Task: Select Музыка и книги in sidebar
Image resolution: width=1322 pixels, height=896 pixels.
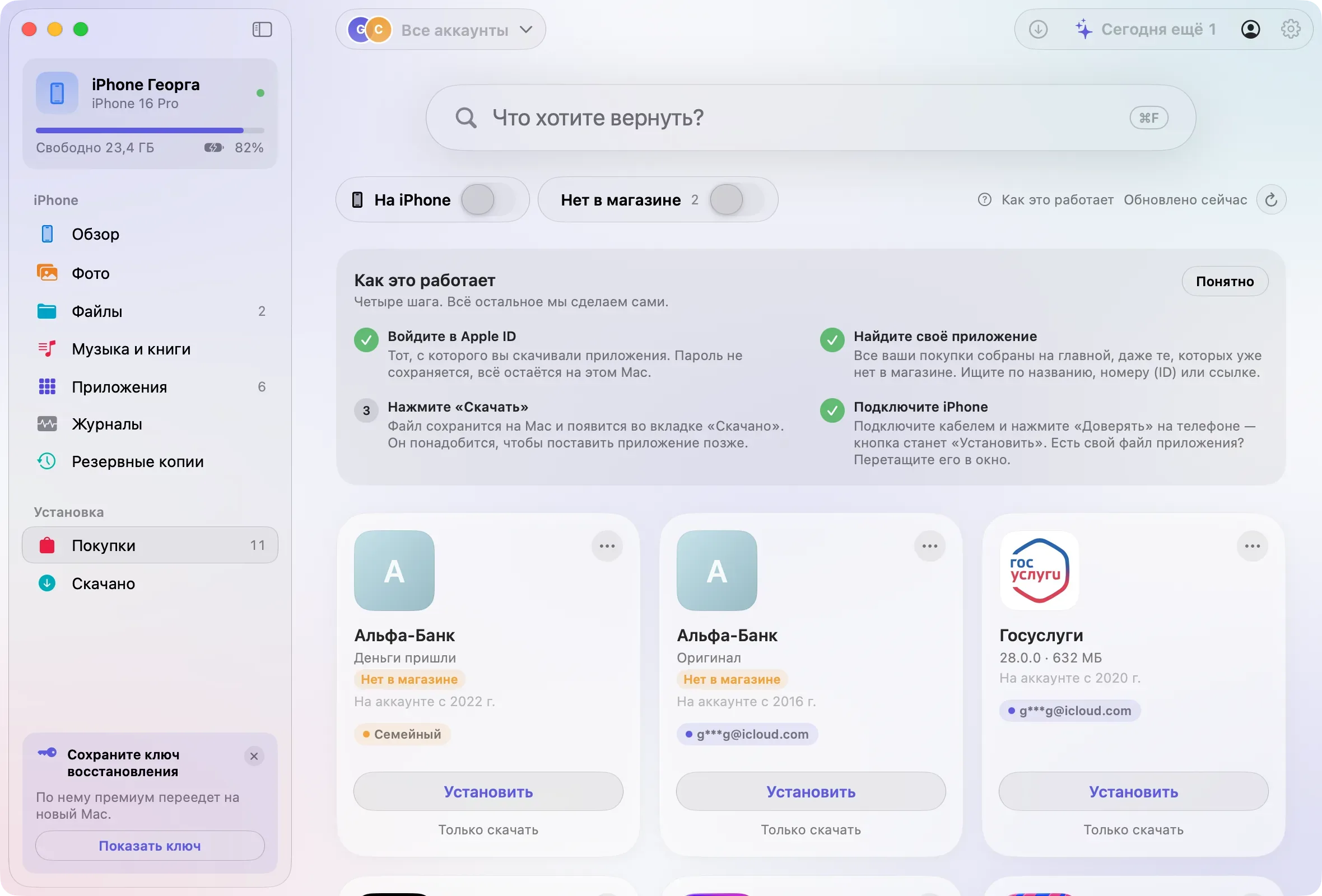Action: (x=150, y=348)
